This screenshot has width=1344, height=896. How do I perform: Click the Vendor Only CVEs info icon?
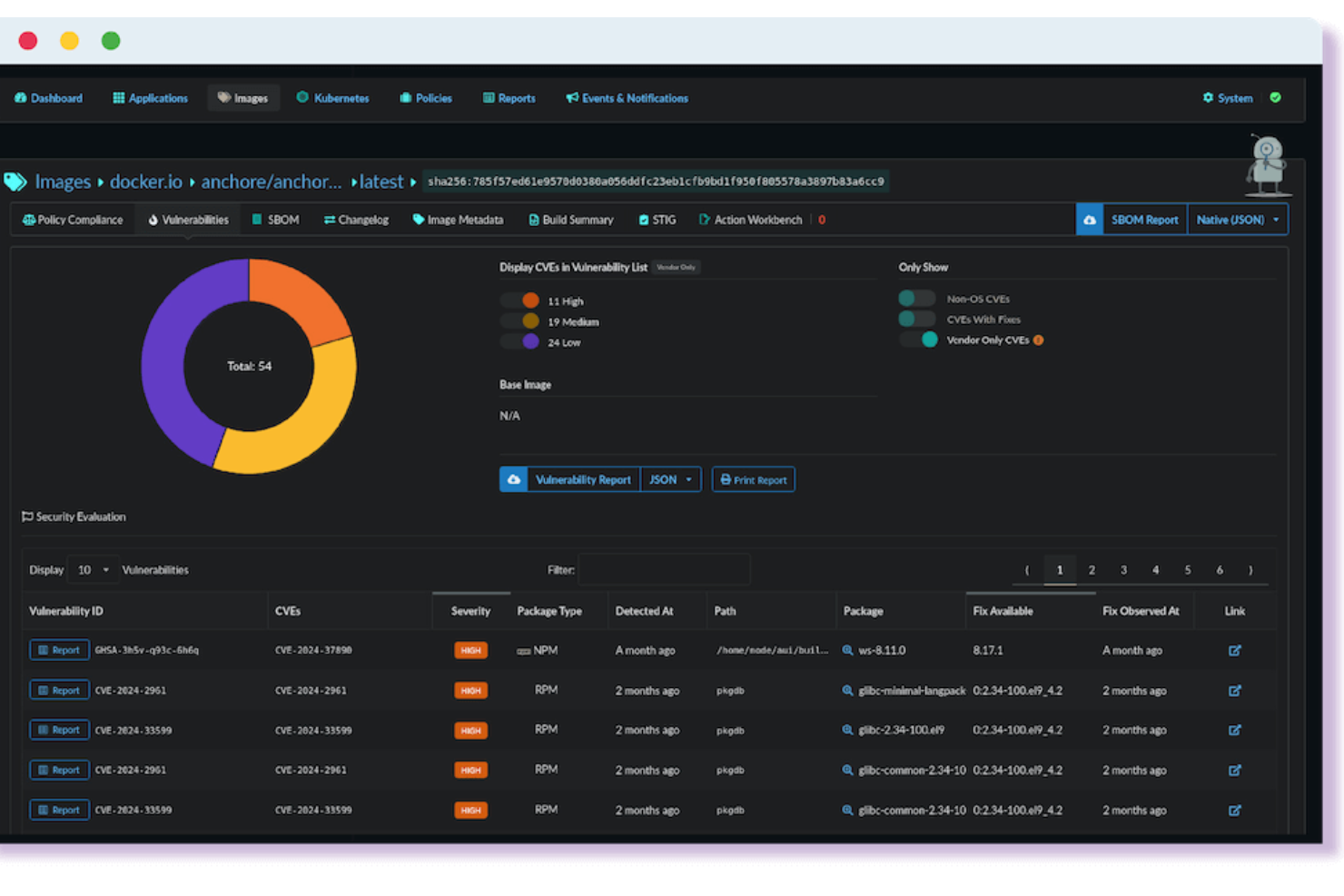(x=1038, y=340)
